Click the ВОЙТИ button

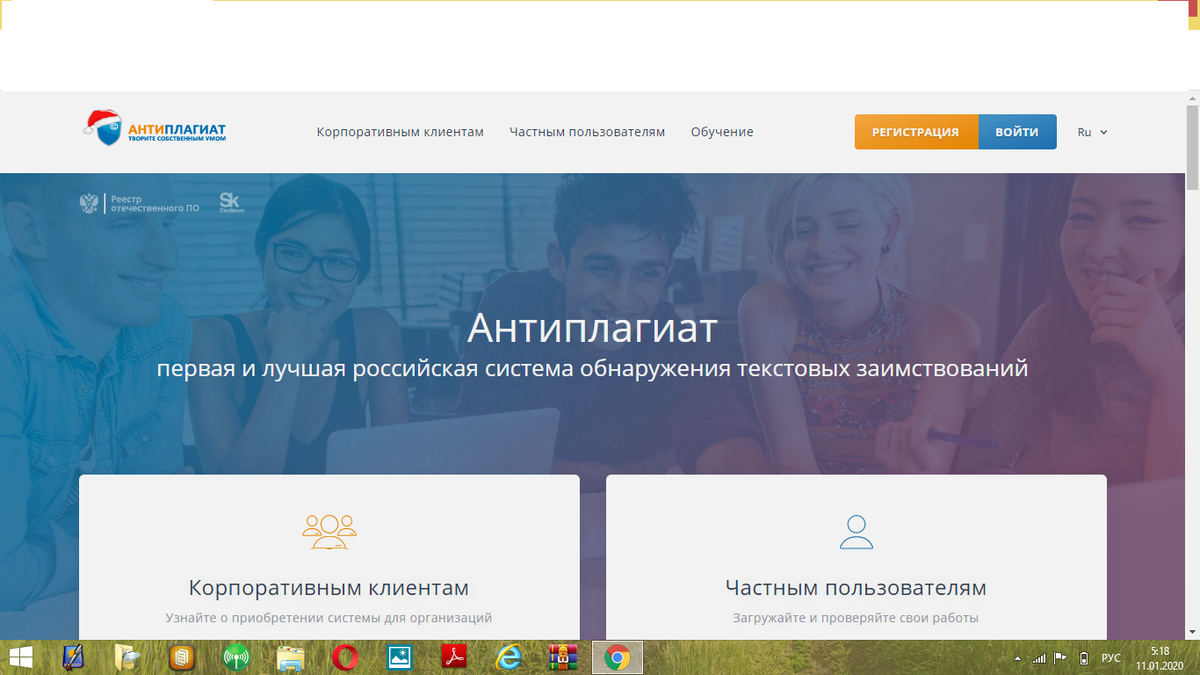pos(1017,132)
